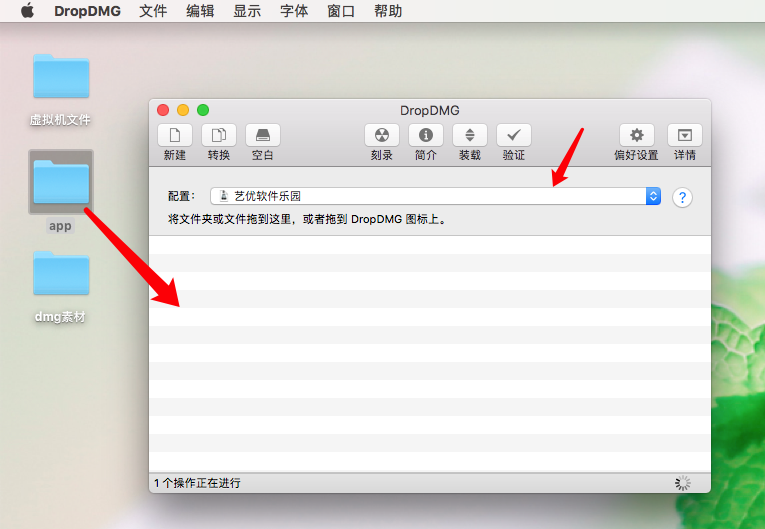
Task: Toggle the 详情 (Details) toolbar icon
Action: tap(684, 135)
